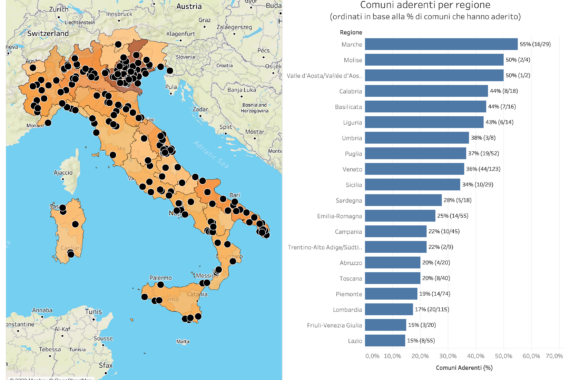Click the 'Bari' city label on the map
570x380 pixels.
235,195
